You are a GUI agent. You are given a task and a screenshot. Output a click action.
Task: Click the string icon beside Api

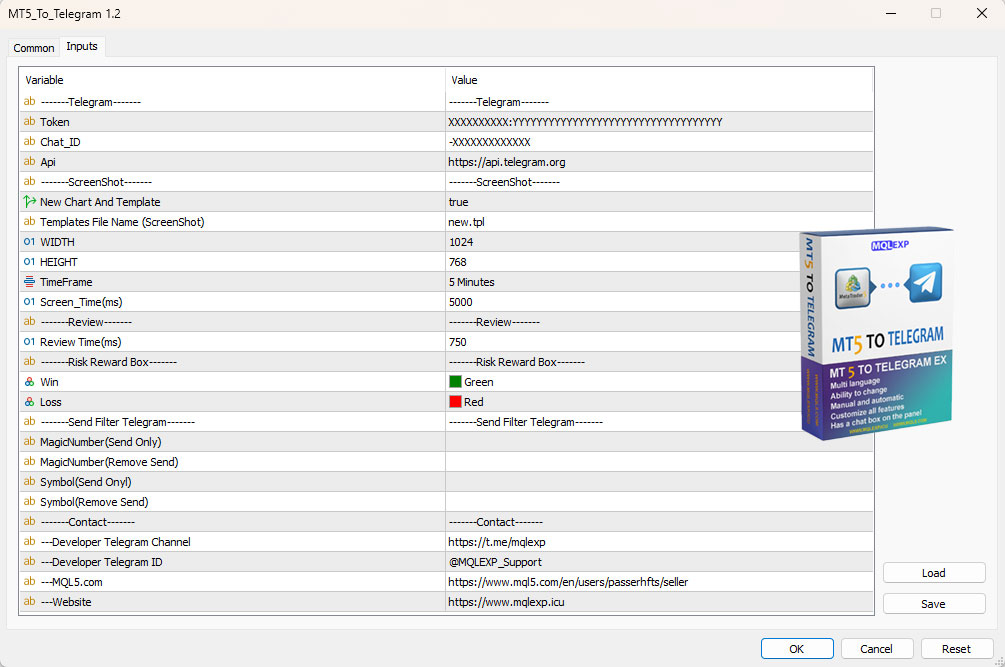pyautogui.click(x=29, y=161)
